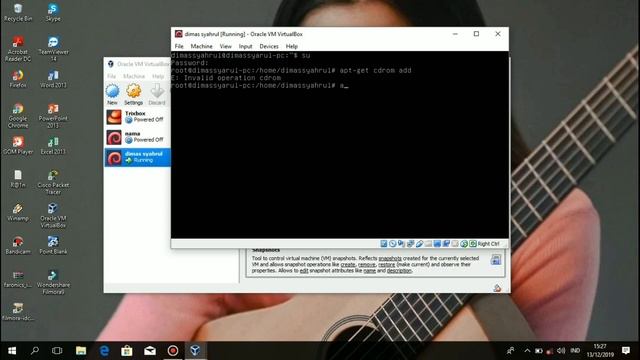Open File menu in VirtualBox Manager window
Screen dimensions: 640x360
tap(111, 76)
